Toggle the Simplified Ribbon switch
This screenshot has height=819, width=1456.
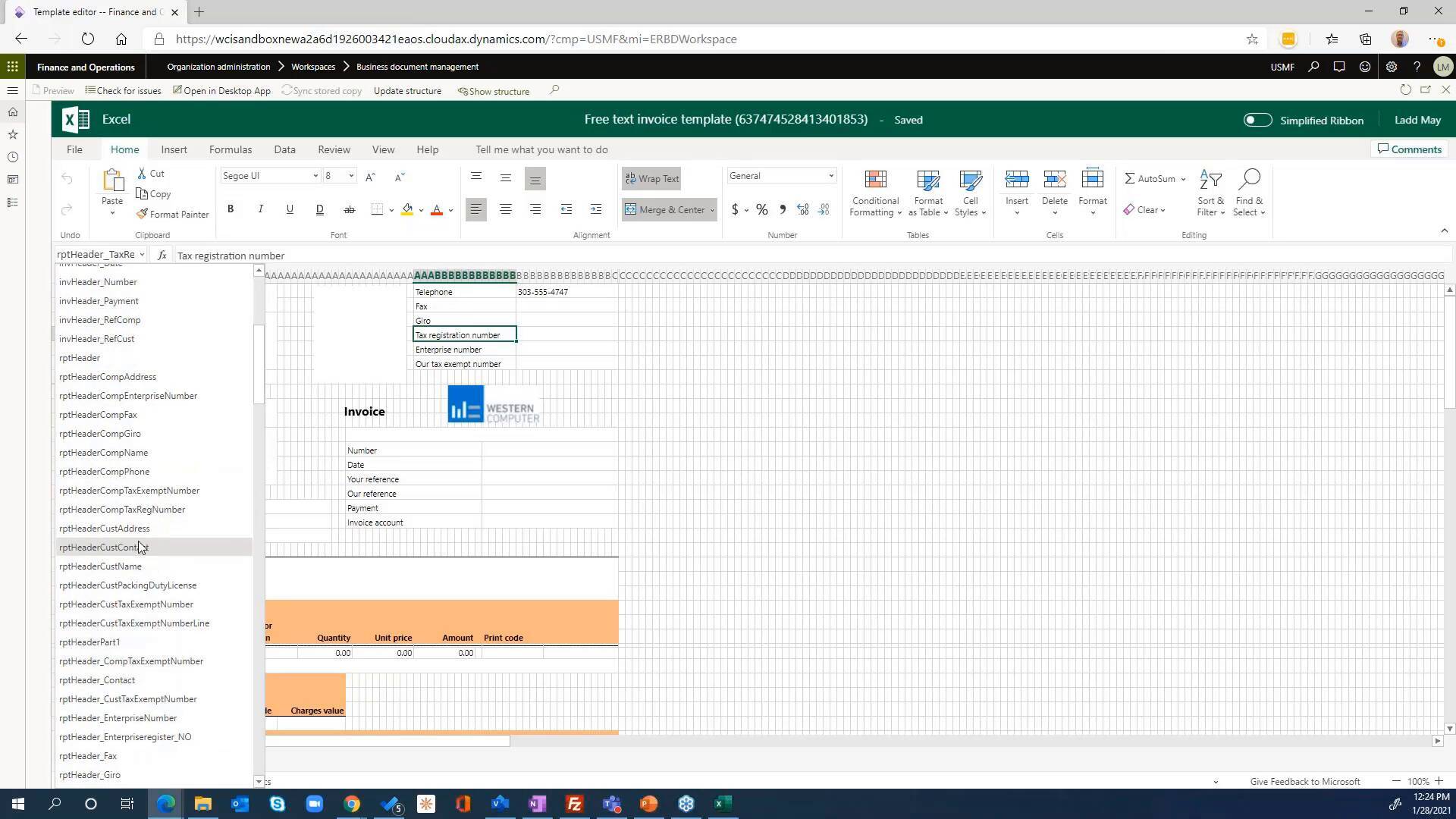[x=1257, y=120]
